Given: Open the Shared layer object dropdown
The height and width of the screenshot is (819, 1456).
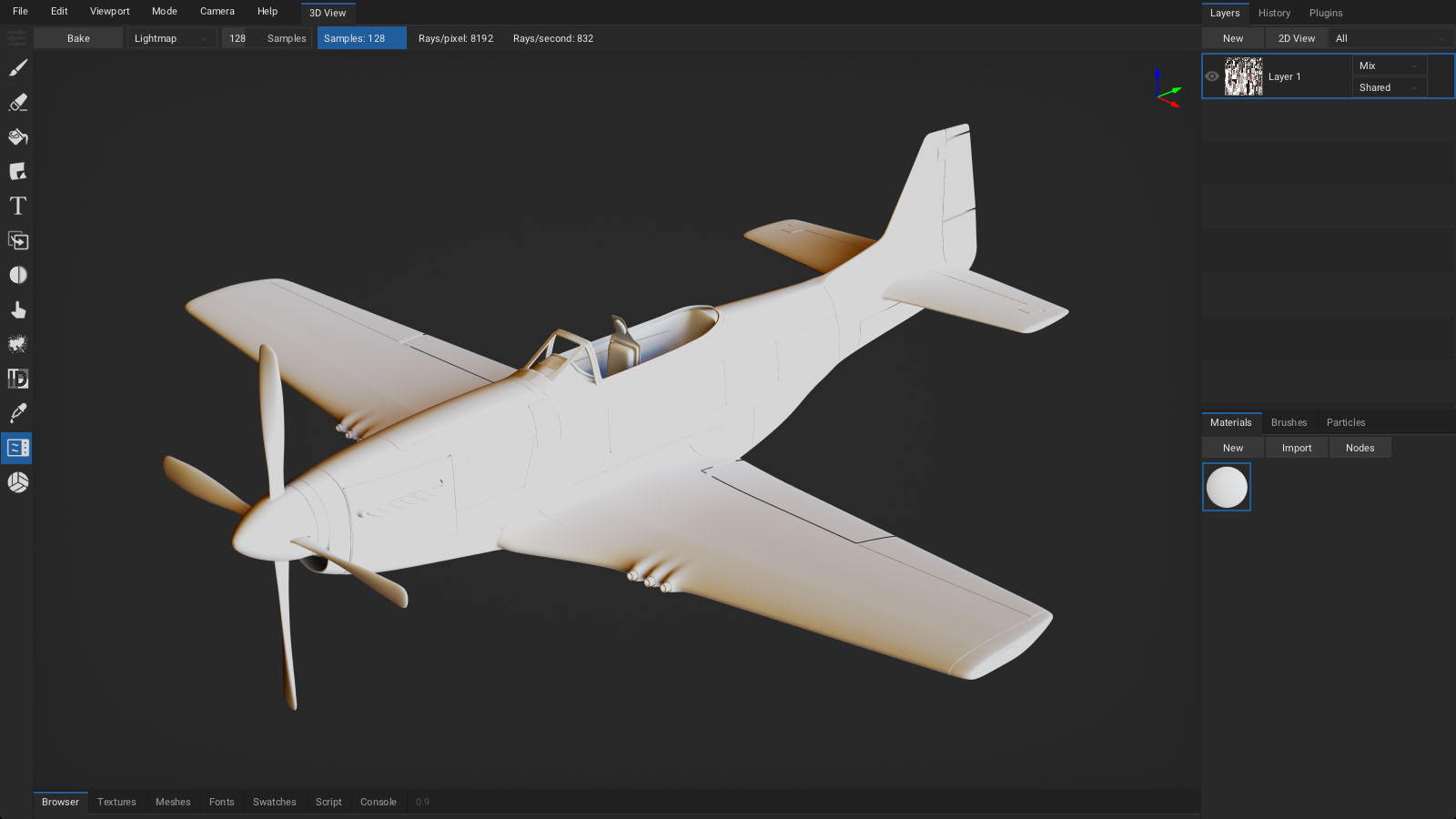Looking at the screenshot, I should [x=1388, y=87].
